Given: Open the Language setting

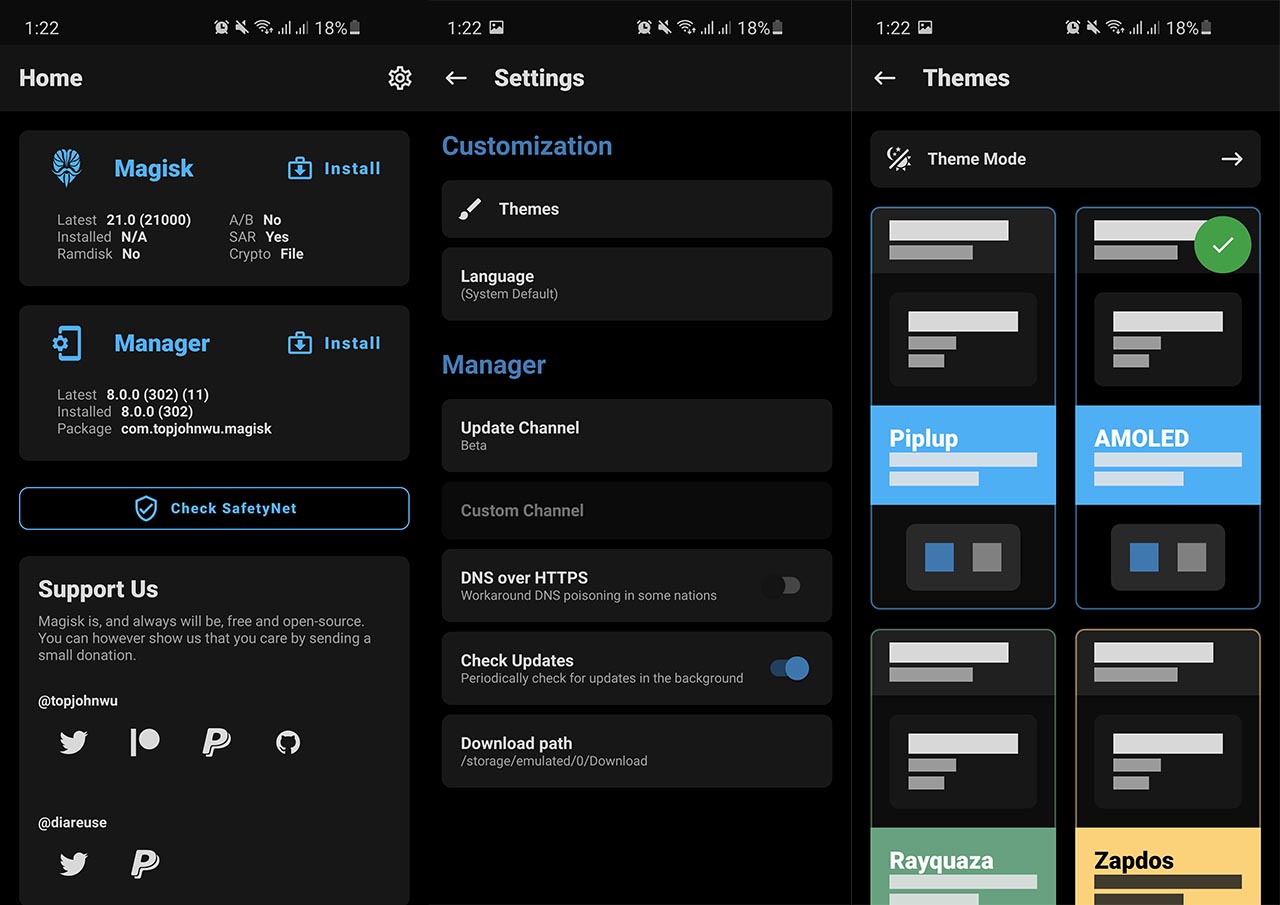Looking at the screenshot, I should click(637, 284).
